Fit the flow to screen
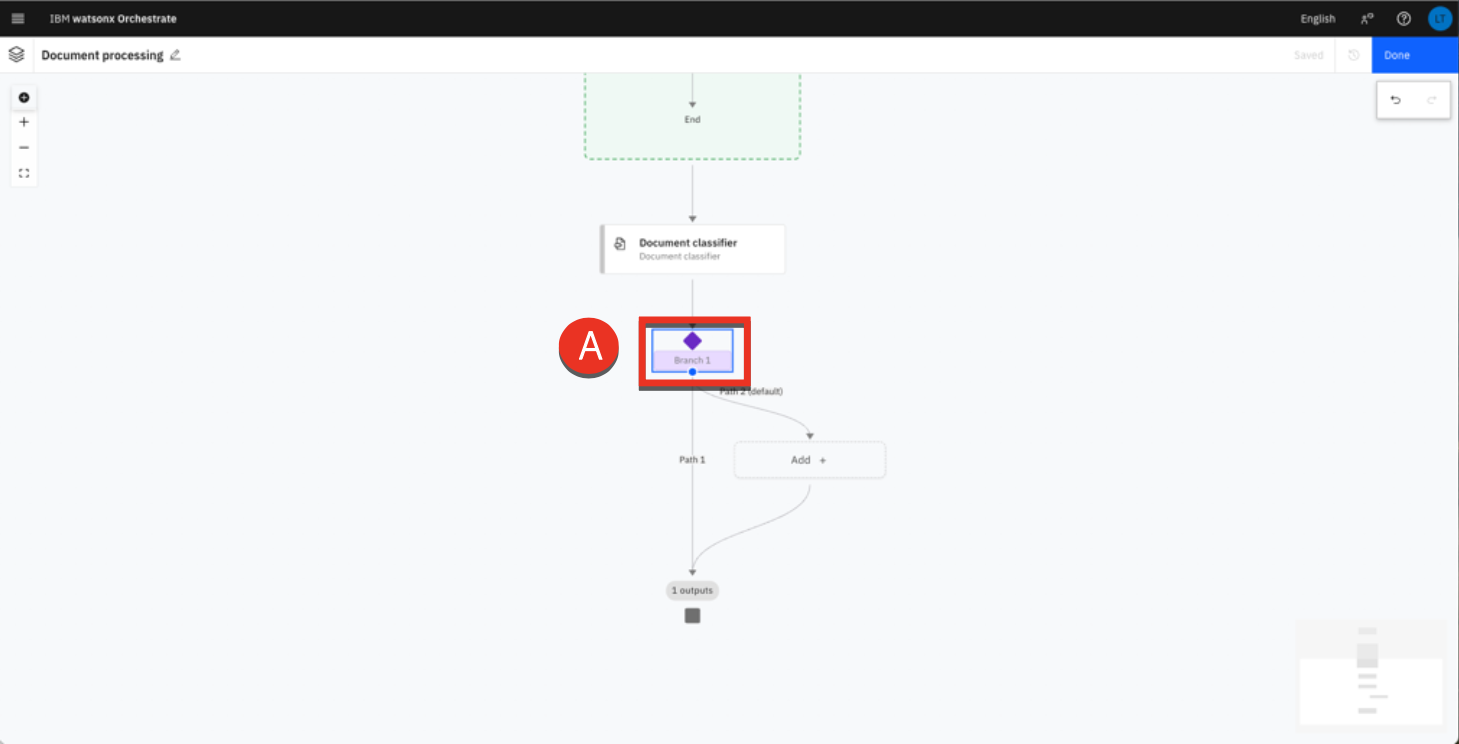 tap(24, 173)
